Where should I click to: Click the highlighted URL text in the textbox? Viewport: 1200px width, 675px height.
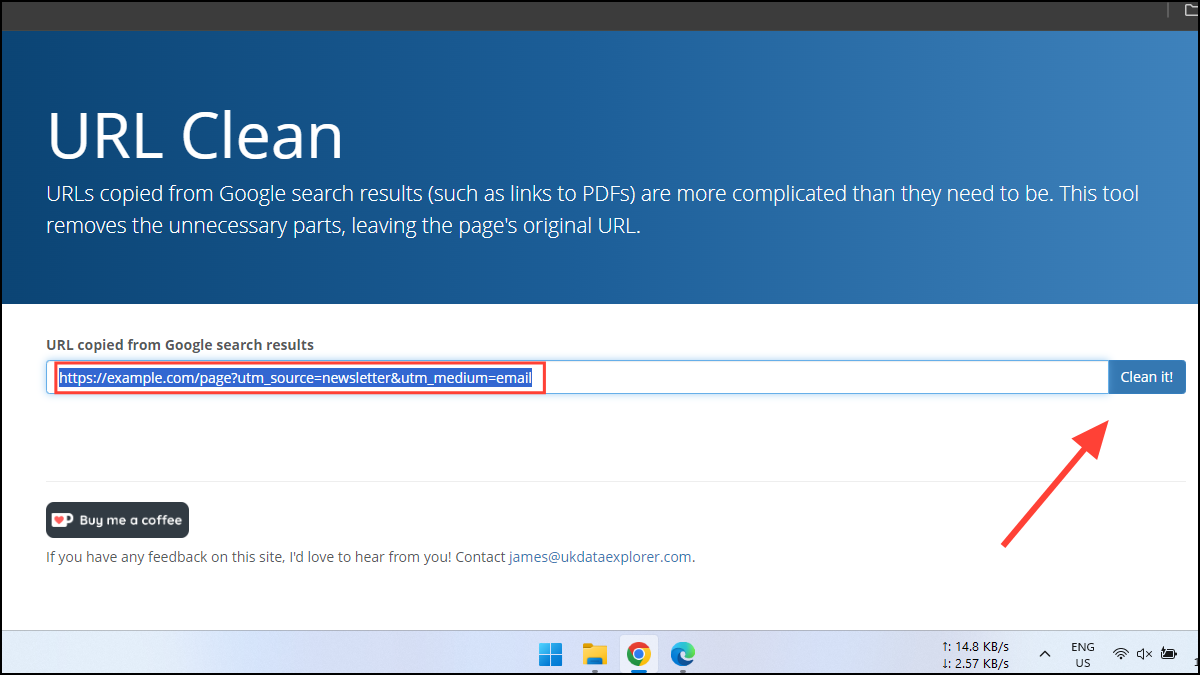295,377
